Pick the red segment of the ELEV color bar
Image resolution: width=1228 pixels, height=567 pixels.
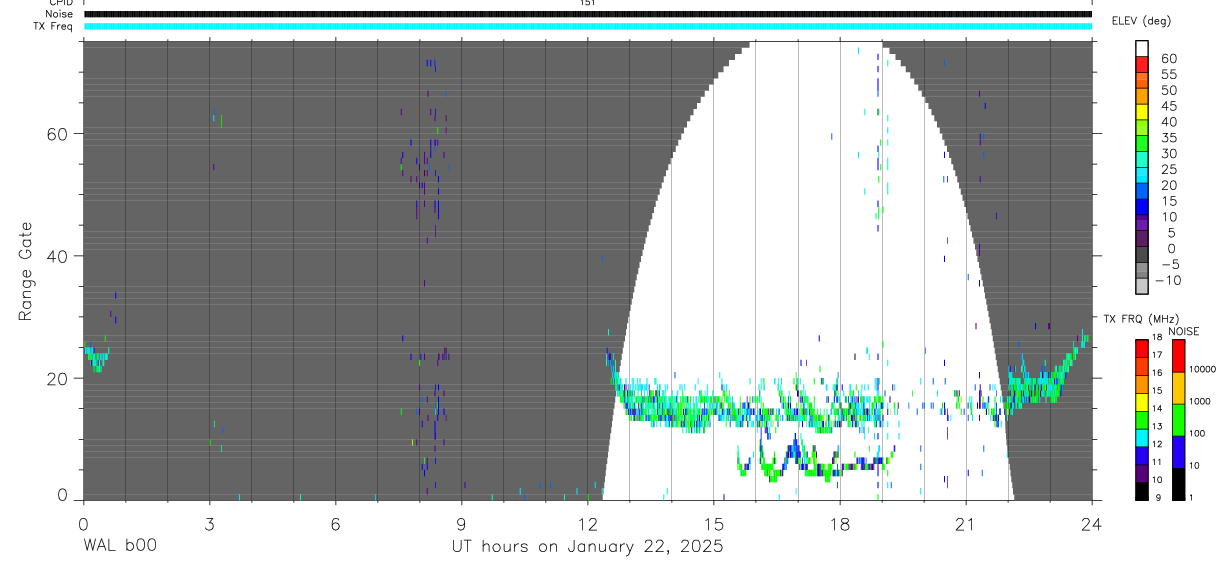pos(1142,66)
